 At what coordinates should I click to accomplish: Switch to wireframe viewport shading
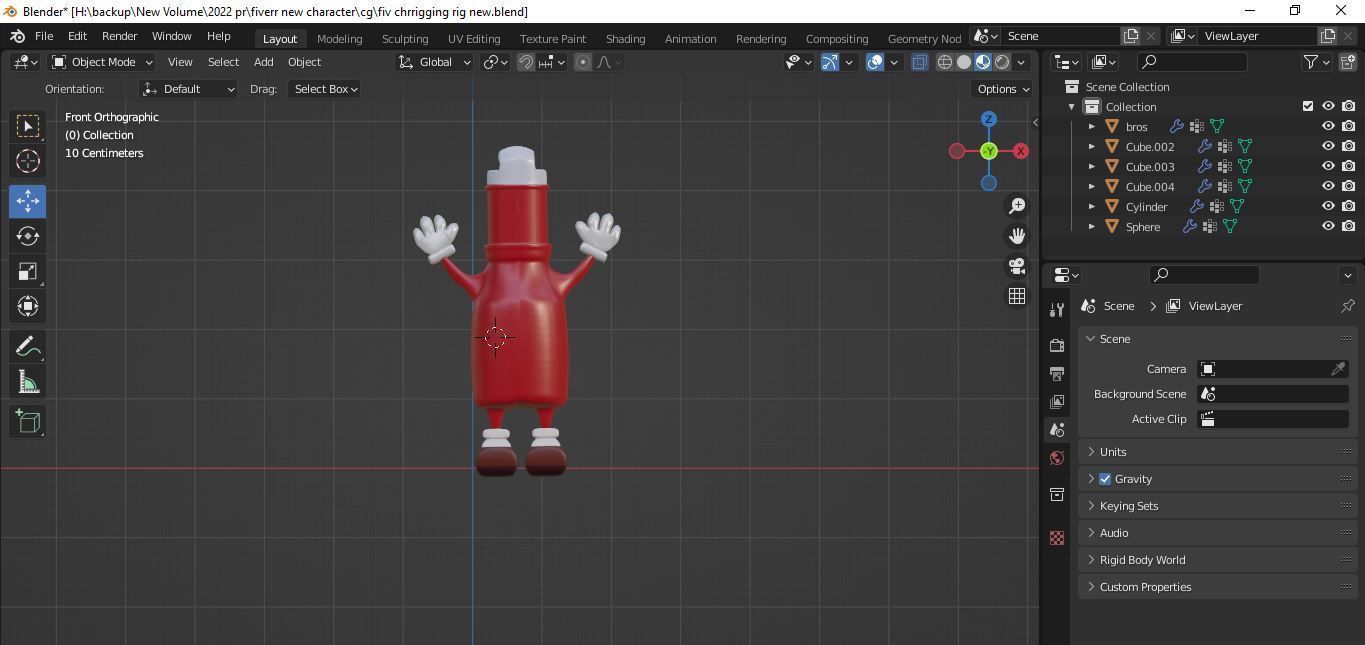pyautogui.click(x=944, y=62)
